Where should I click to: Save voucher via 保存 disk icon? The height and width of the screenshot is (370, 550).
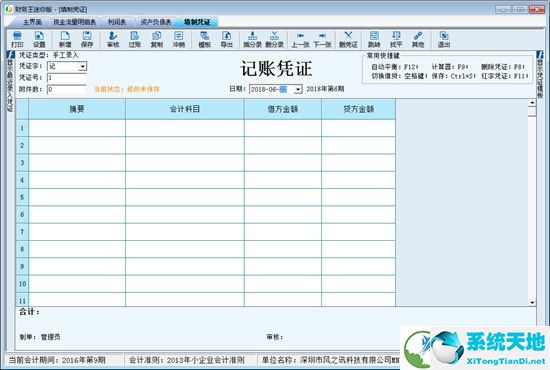(87, 39)
